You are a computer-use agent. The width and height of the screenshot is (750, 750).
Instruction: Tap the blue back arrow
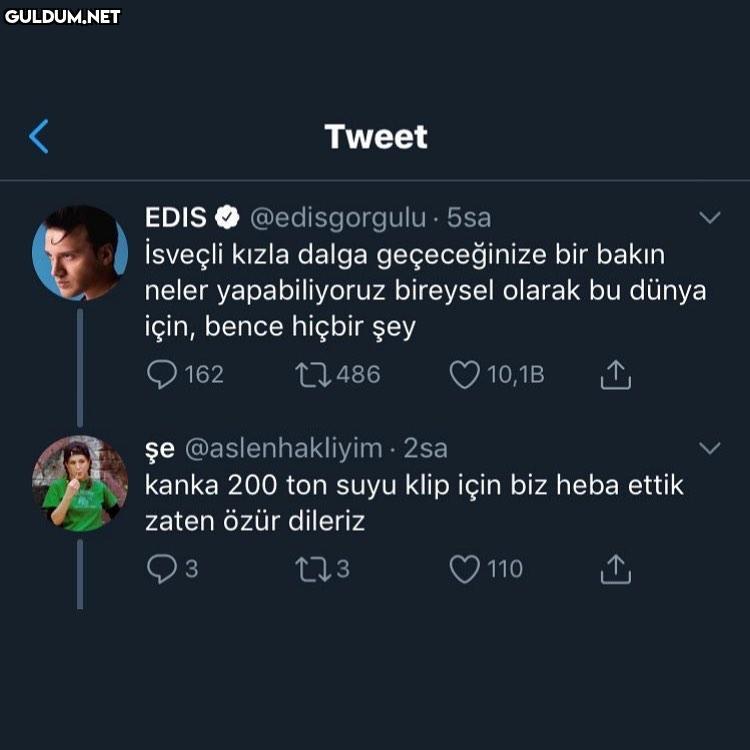[x=39, y=136]
